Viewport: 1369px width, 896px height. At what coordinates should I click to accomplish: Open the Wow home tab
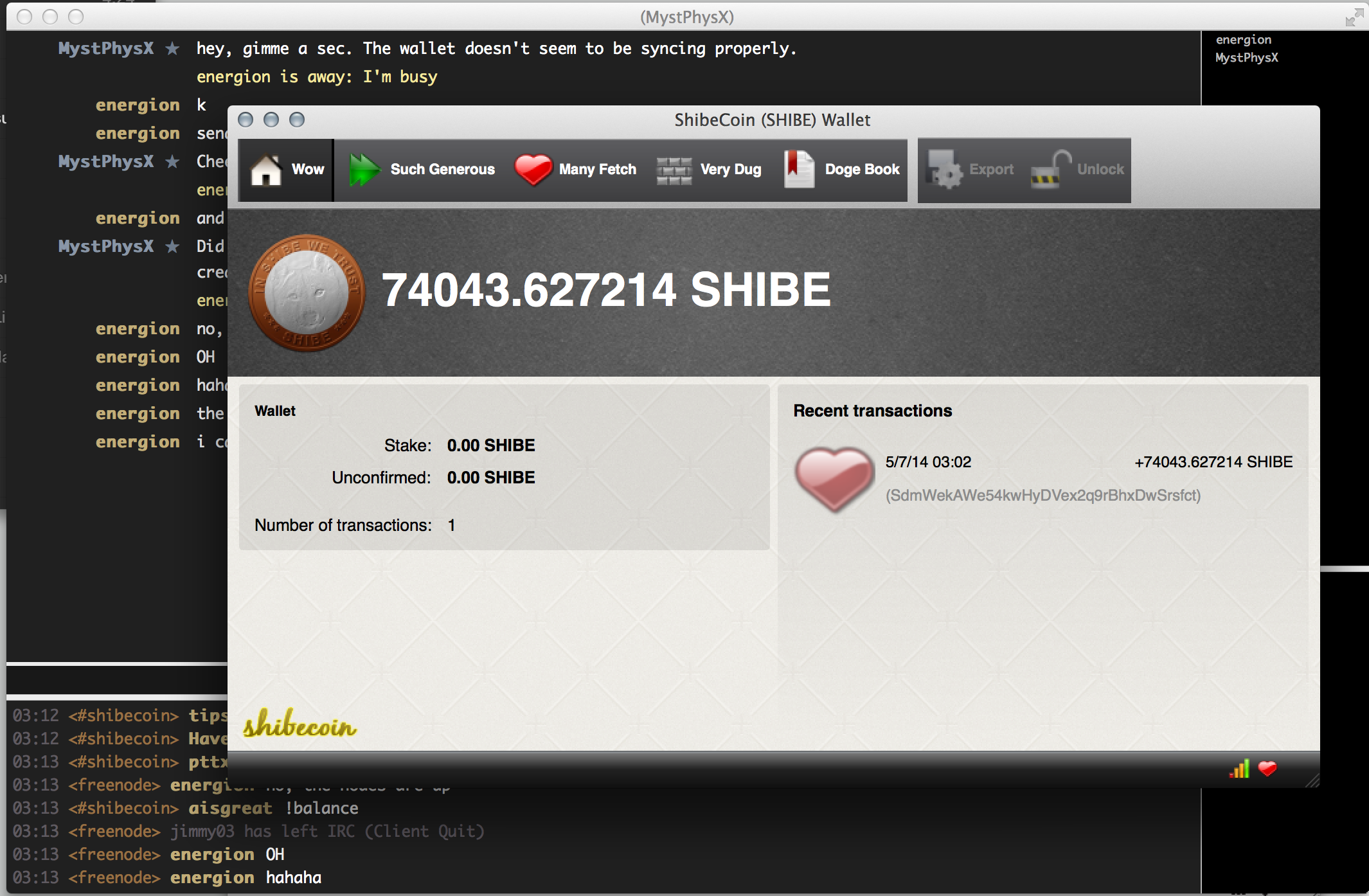pyautogui.click(x=286, y=170)
